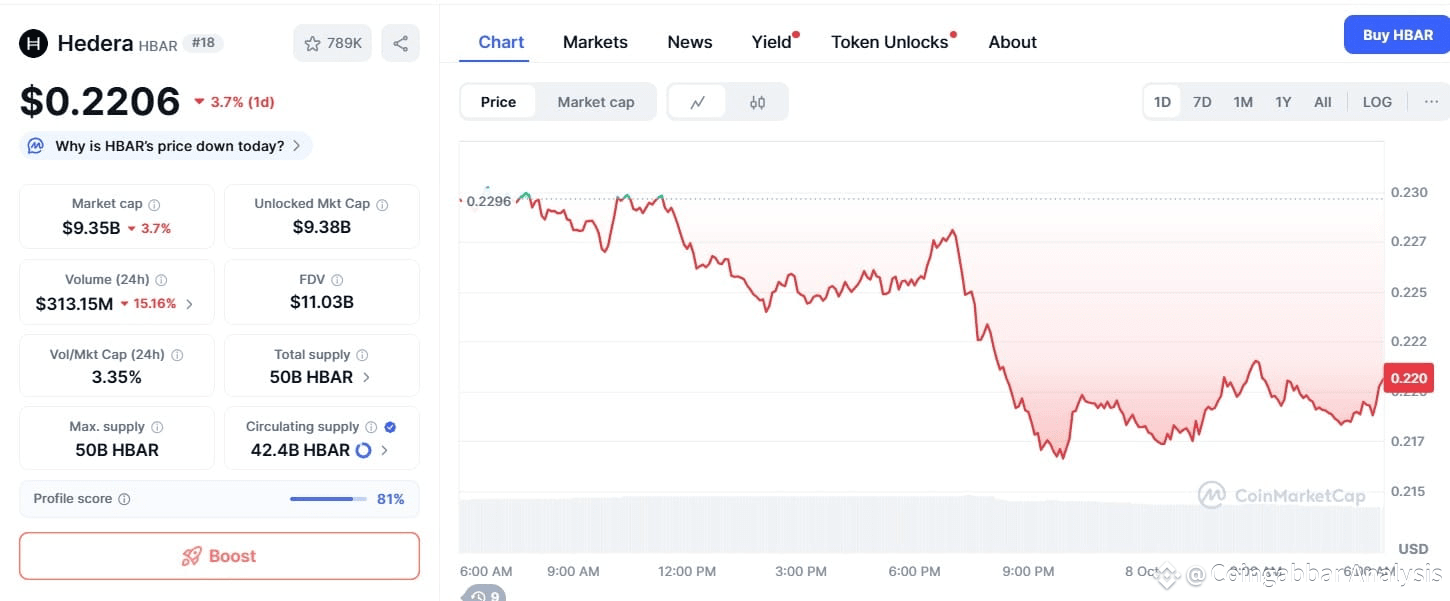Click the Market cap info icon
This screenshot has height=601, width=1450.
point(154,204)
